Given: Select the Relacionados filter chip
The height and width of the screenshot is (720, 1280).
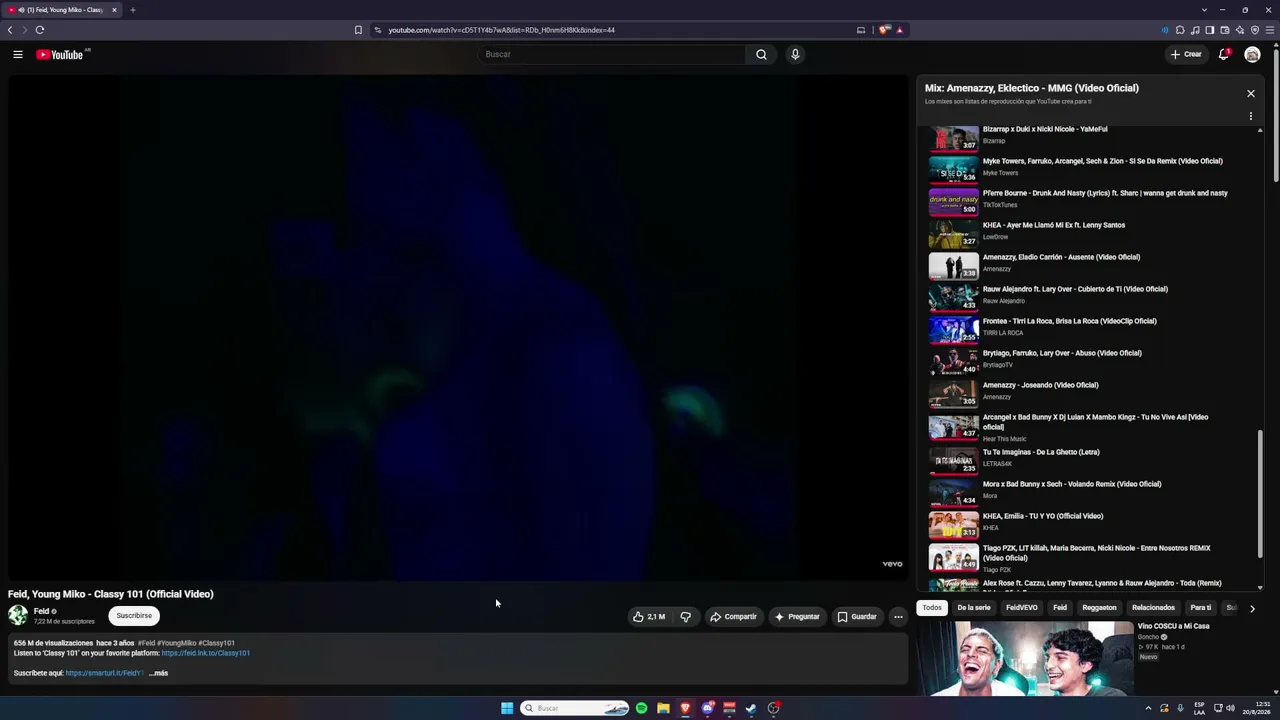Looking at the screenshot, I should point(1153,608).
